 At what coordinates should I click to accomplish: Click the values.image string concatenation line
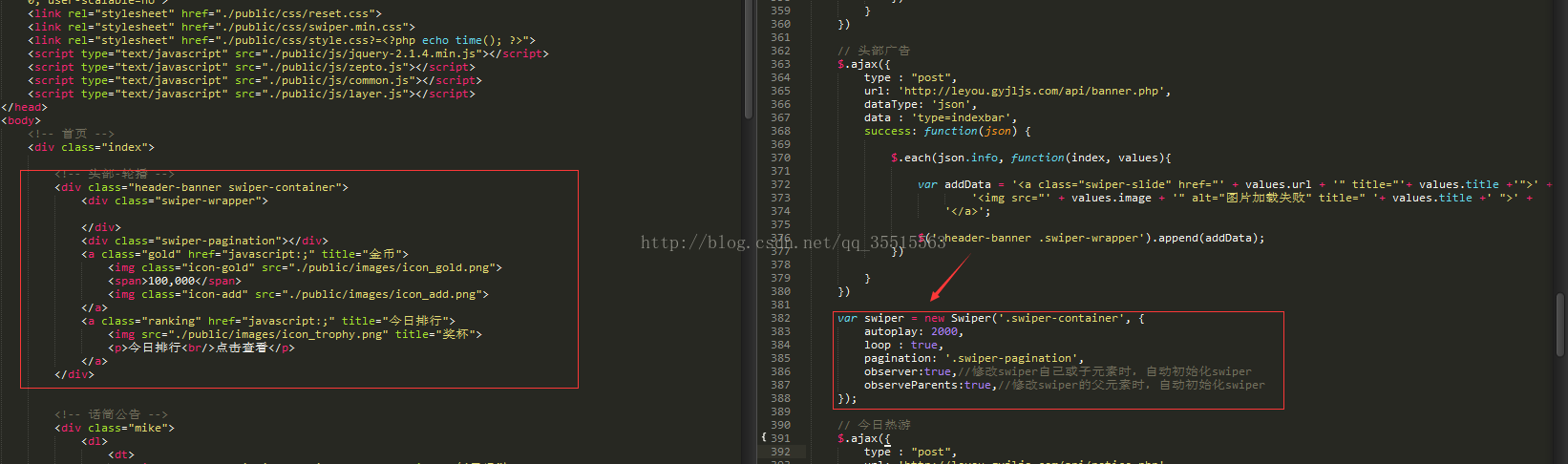coord(1252,198)
